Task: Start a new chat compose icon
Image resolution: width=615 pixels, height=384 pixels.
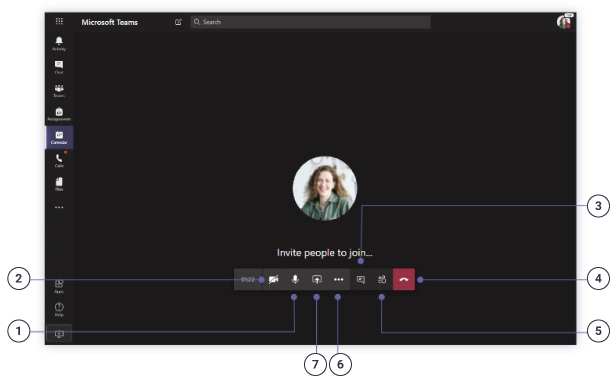Action: [x=178, y=22]
